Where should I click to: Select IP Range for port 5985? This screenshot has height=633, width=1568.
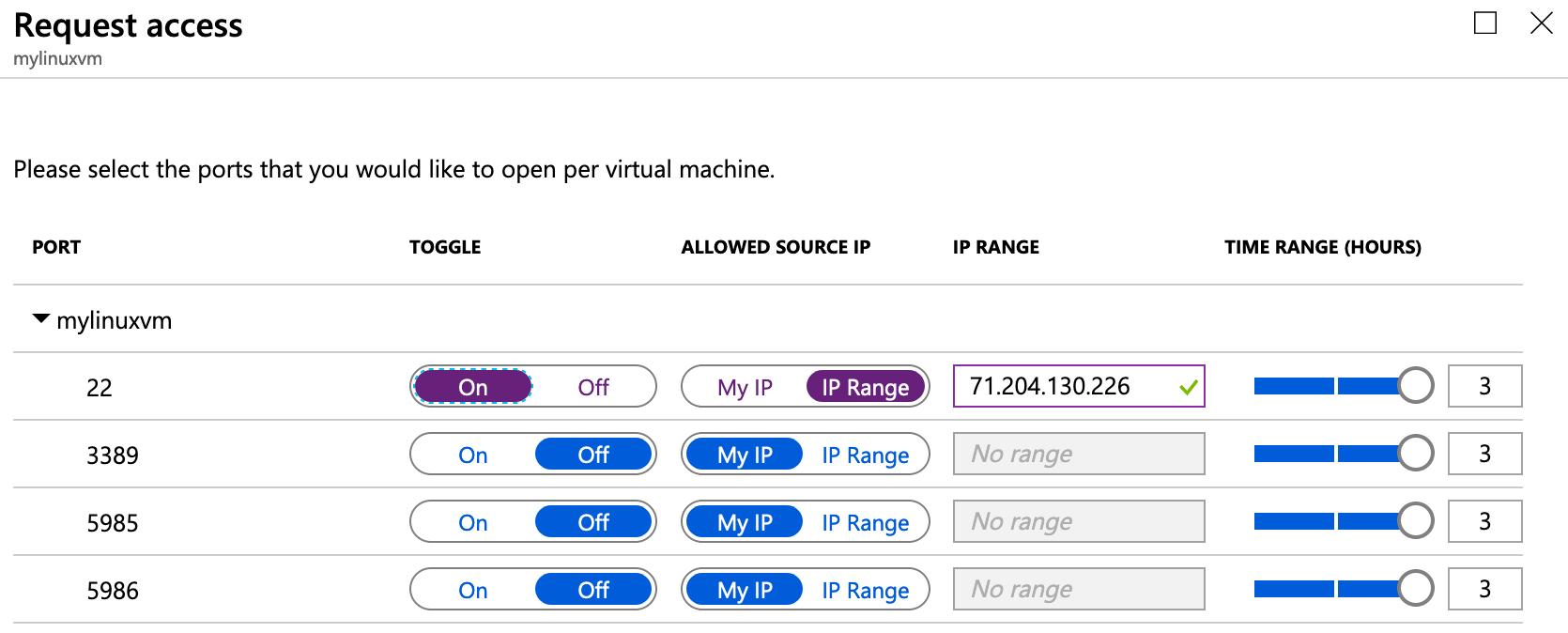pyautogui.click(x=866, y=522)
